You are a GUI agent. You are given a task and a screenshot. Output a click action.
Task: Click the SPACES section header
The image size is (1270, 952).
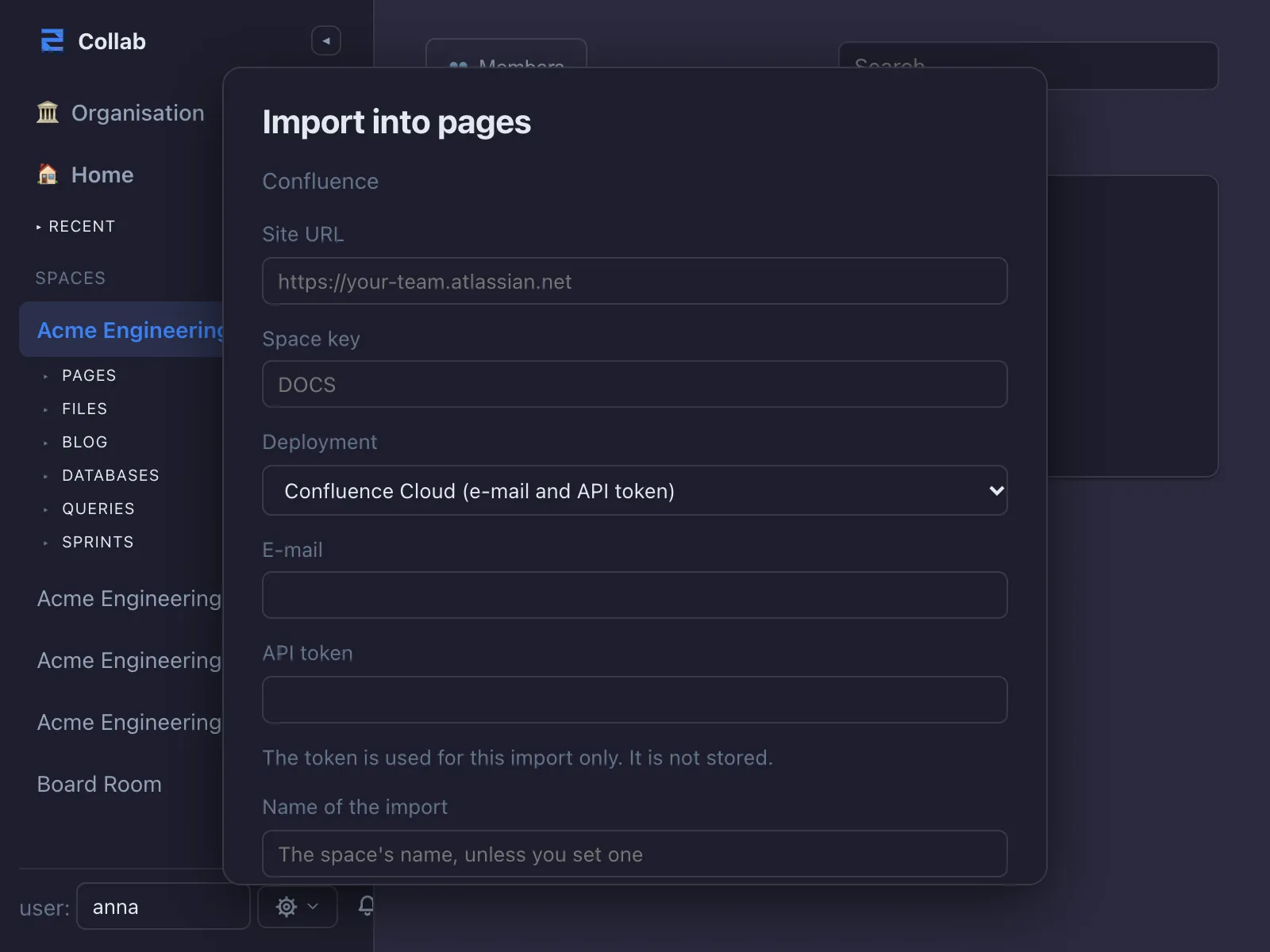(71, 278)
